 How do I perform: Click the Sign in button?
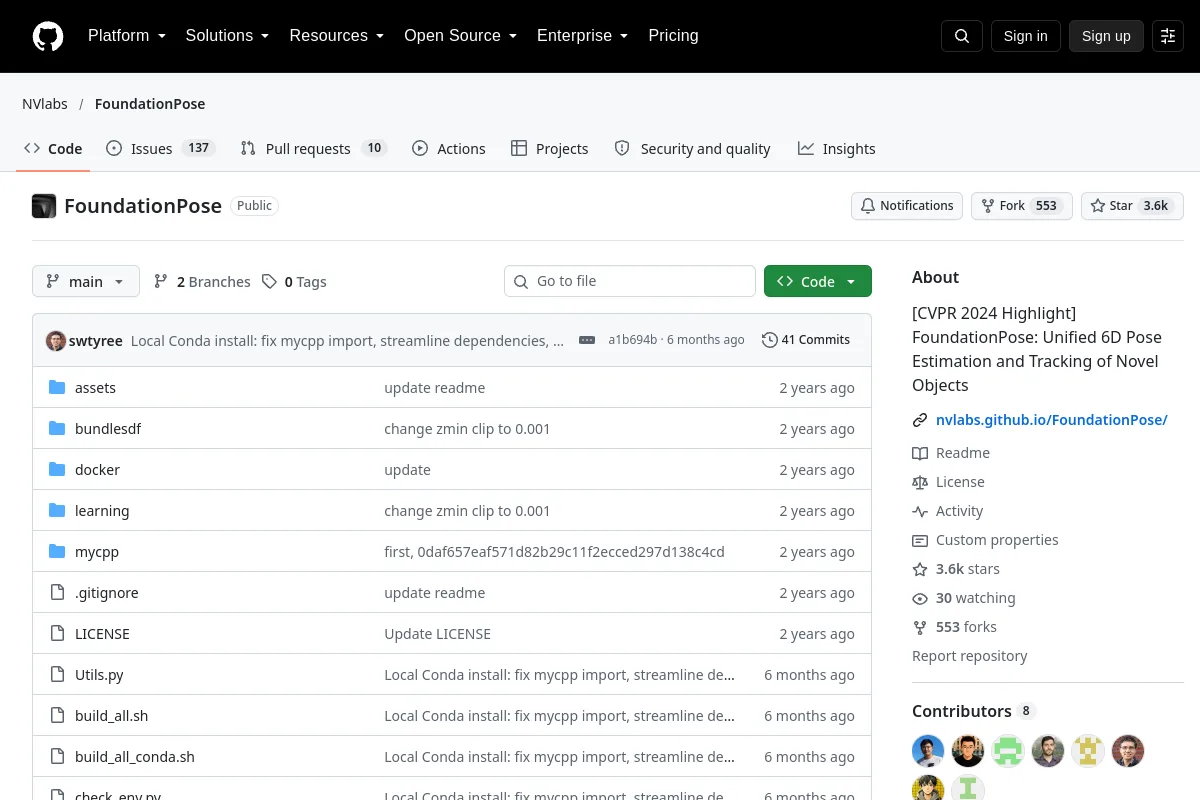pyautogui.click(x=1025, y=36)
